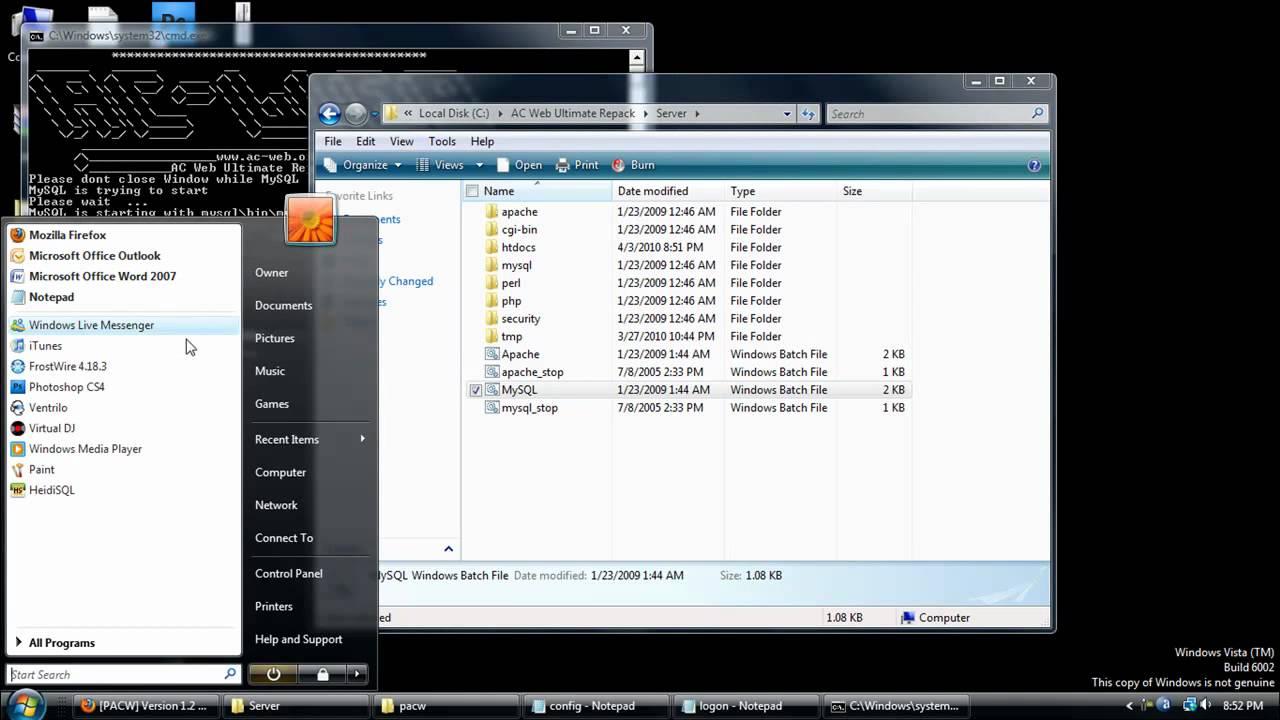
Task: Open recent pages dropdown next to Forward
Action: (375, 114)
